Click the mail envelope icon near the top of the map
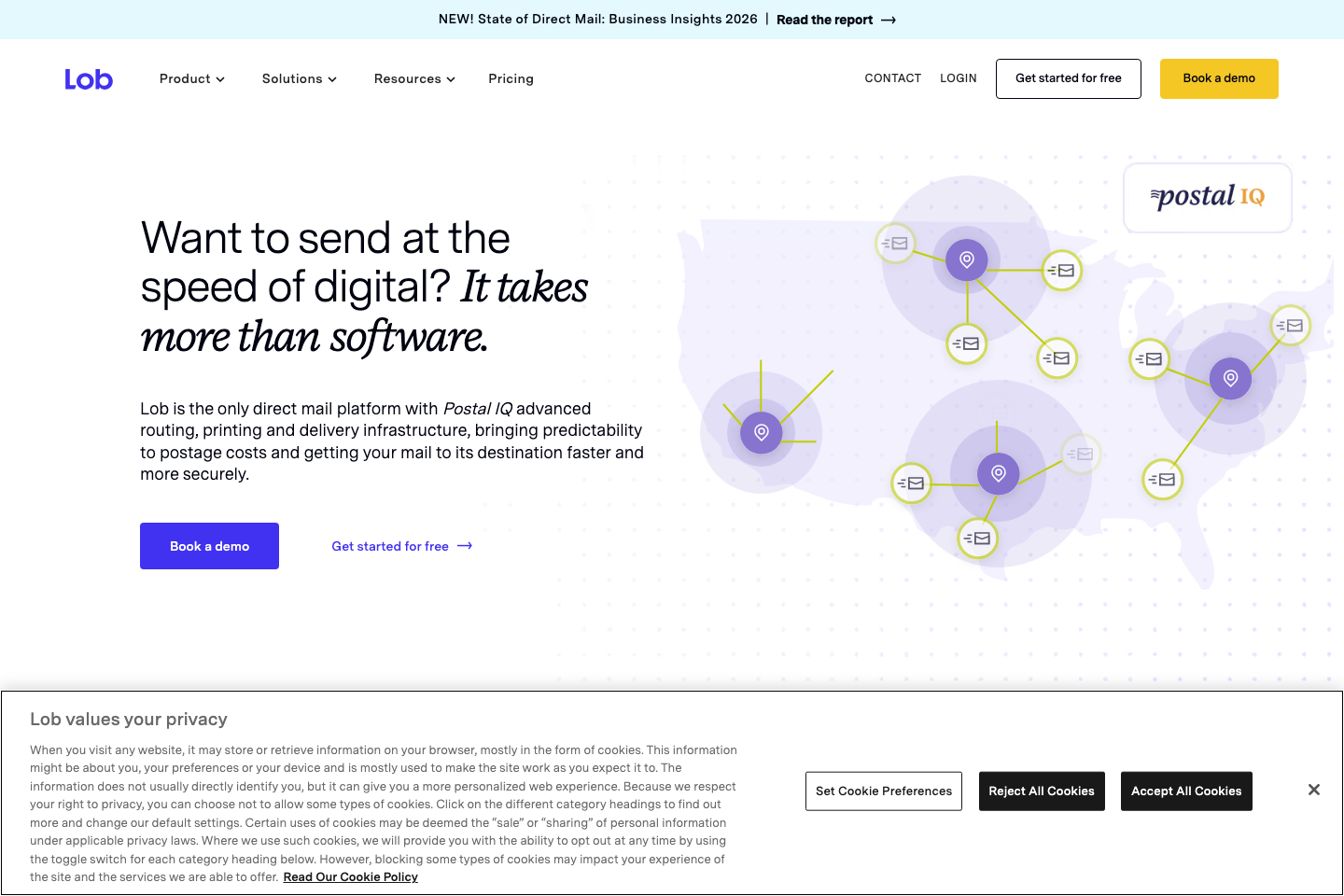 point(895,244)
